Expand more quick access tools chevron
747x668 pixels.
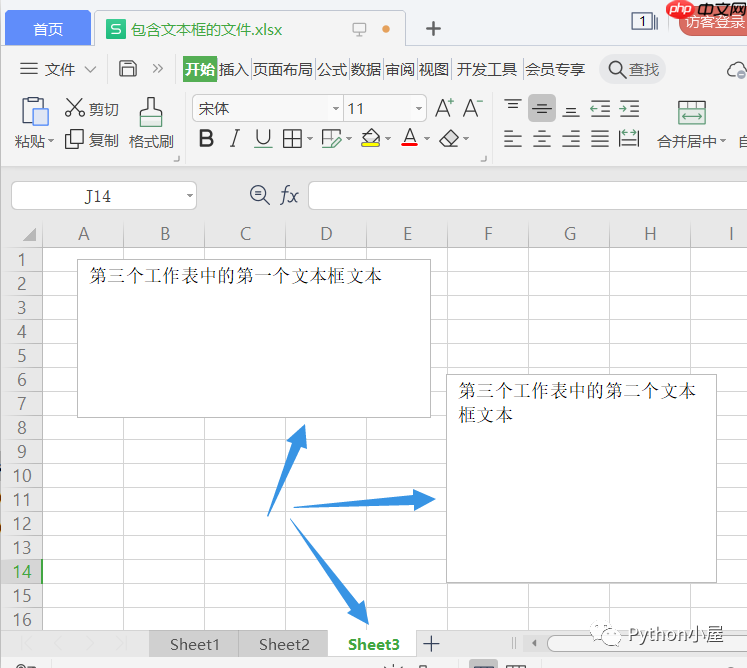tap(158, 69)
